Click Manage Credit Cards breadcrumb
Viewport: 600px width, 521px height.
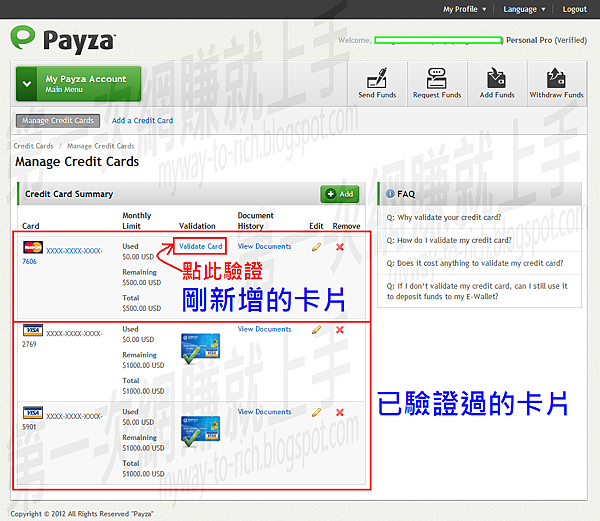[x=101, y=146]
